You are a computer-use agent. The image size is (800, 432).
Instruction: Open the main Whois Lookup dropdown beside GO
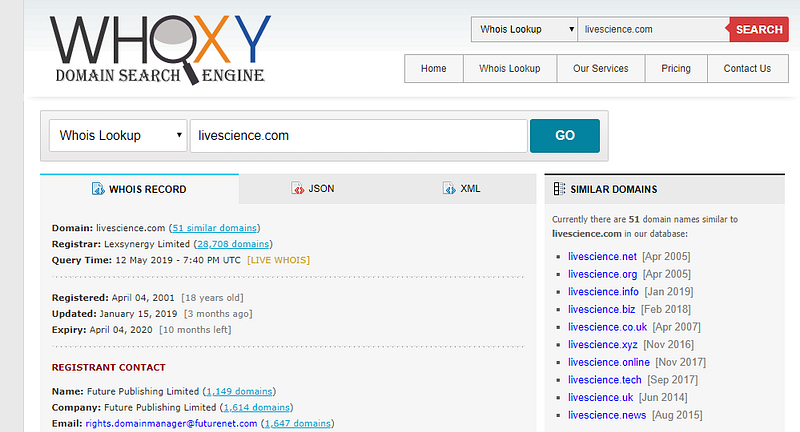click(118, 136)
